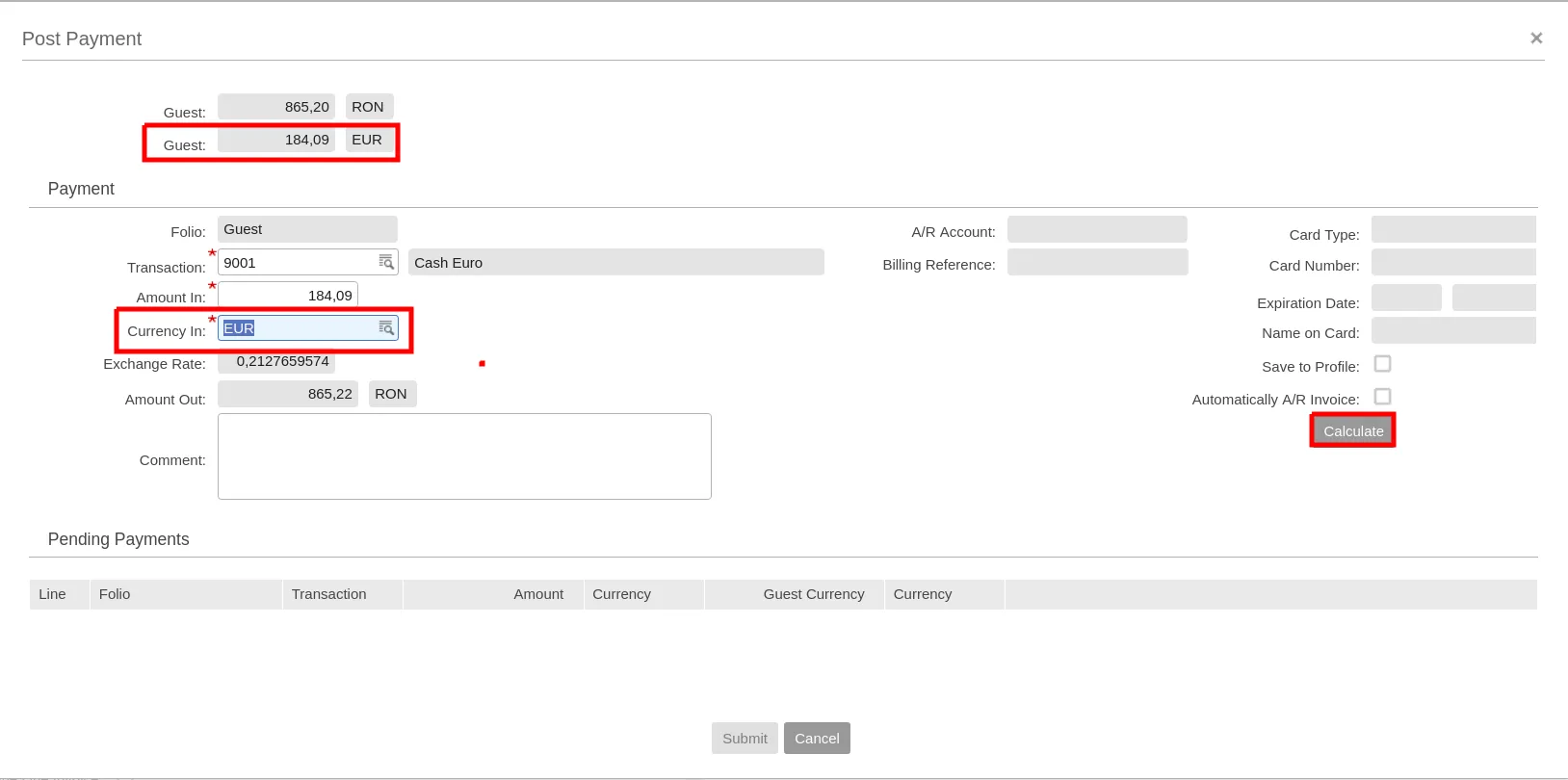The image size is (1568, 780).
Task: Click the Currency header next to Amount
Action: pyautogui.click(x=643, y=594)
